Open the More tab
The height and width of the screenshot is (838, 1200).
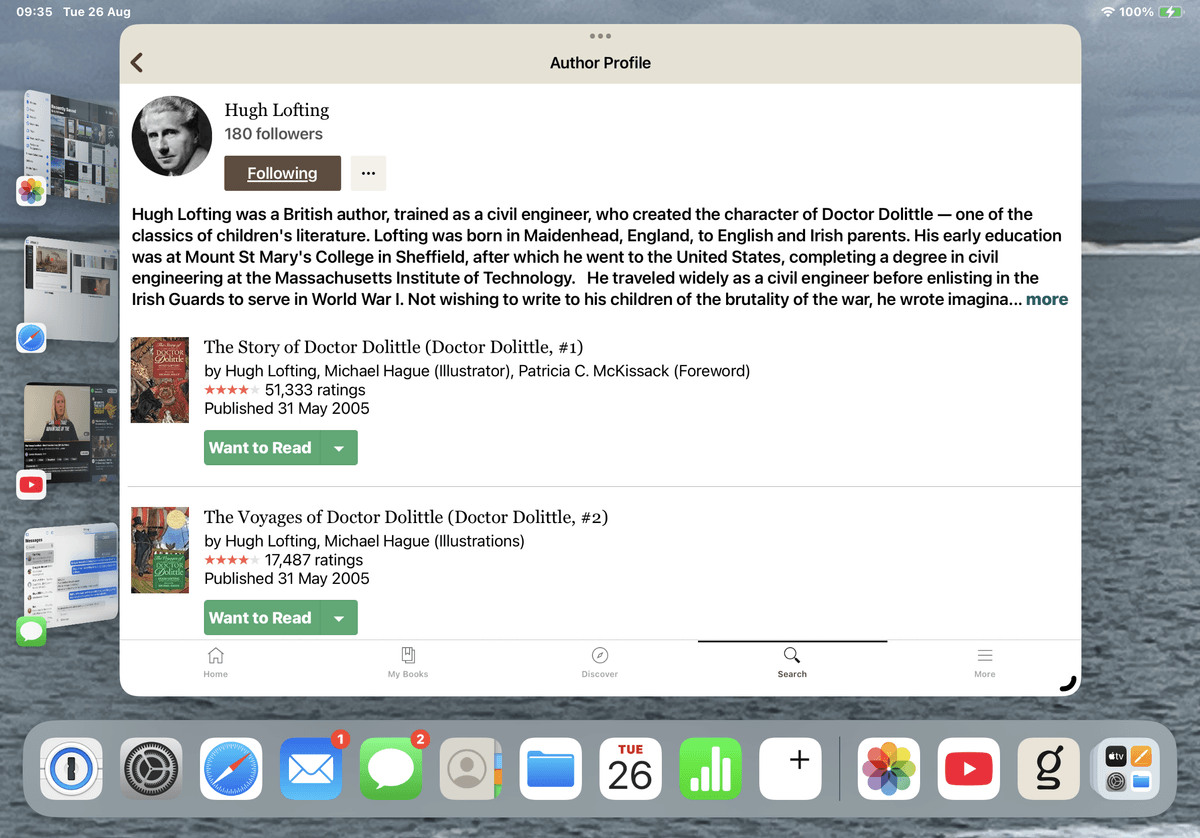985,663
